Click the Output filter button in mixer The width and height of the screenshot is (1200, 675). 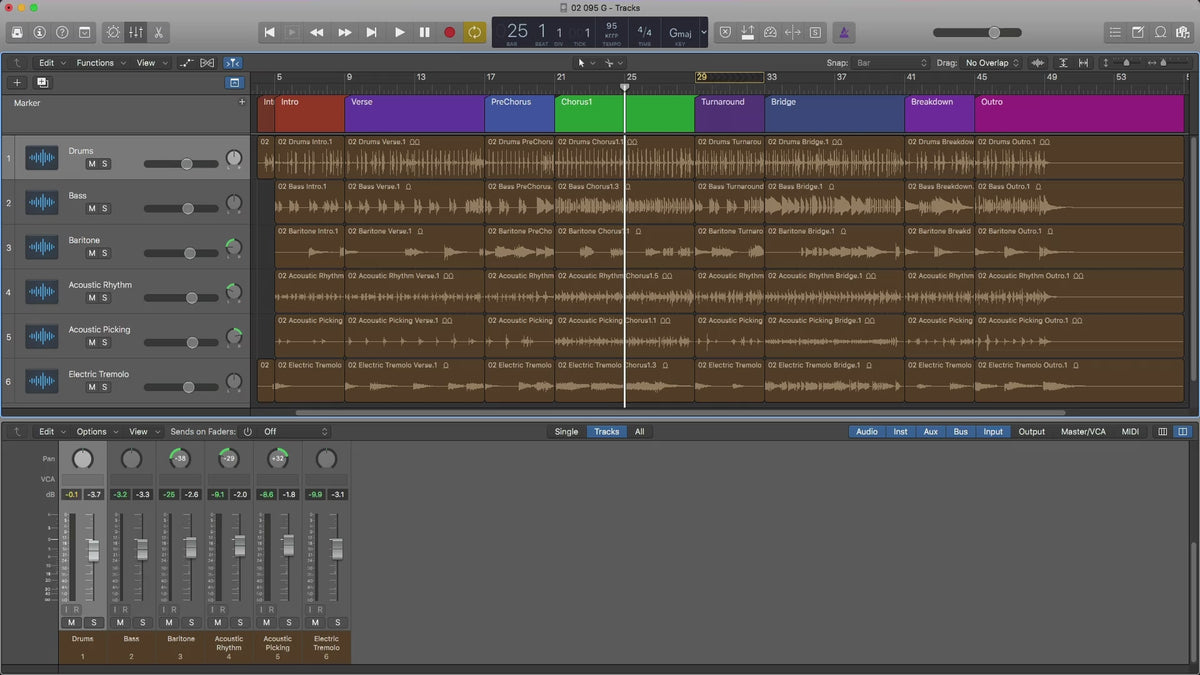click(1031, 432)
